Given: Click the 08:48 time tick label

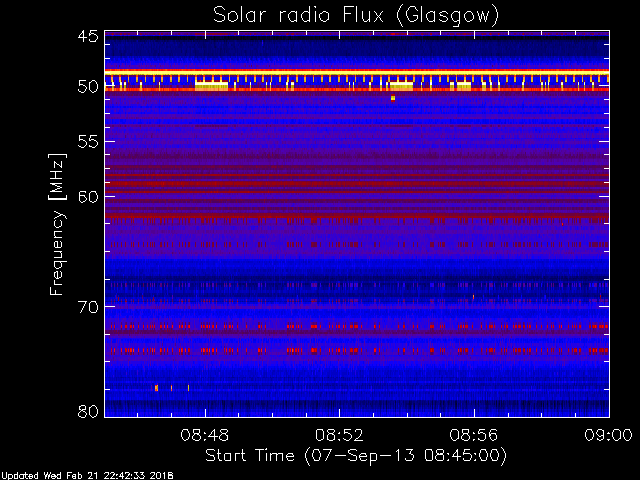Looking at the screenshot, I should coord(204,435).
